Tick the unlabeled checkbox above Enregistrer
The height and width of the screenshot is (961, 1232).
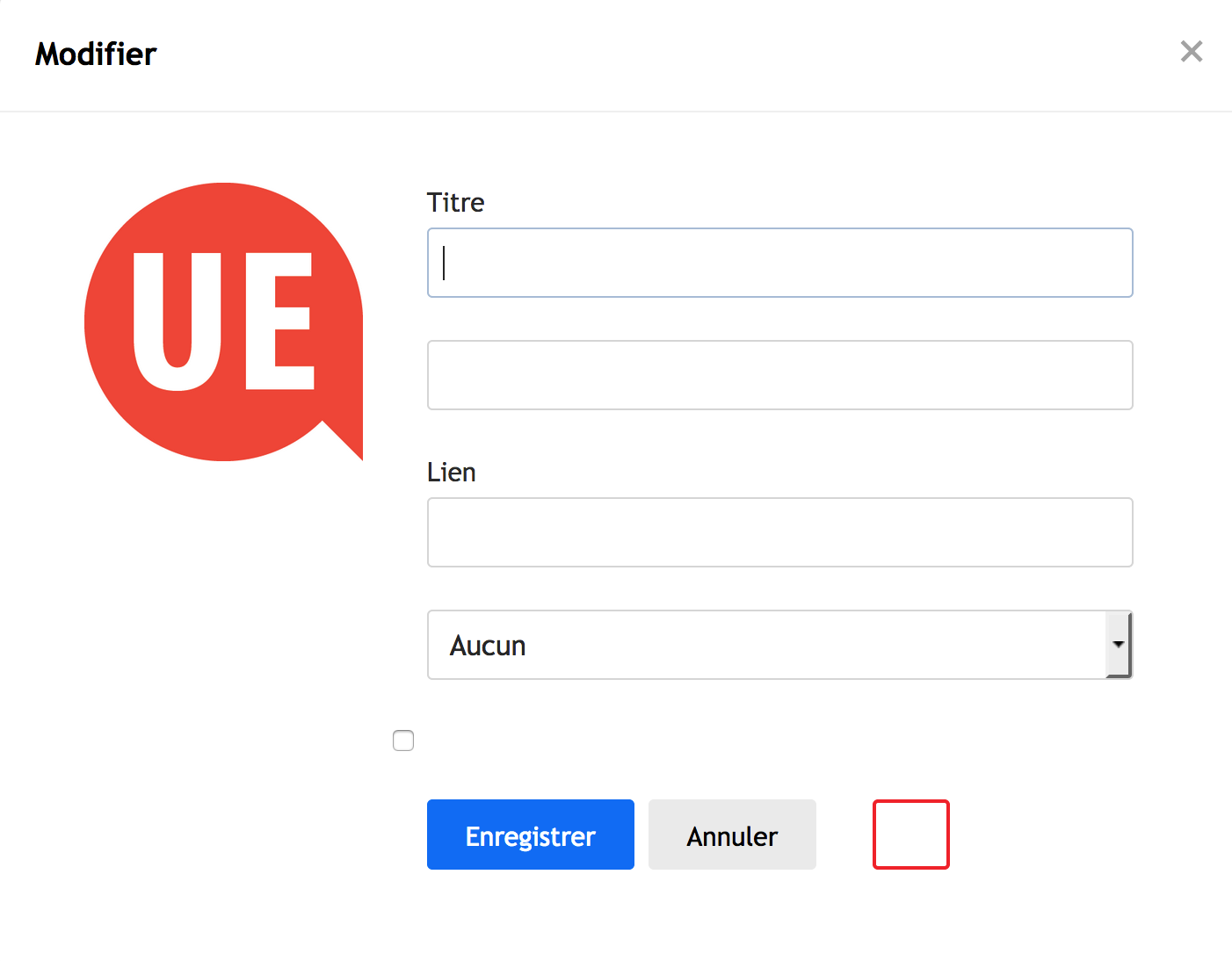click(x=403, y=741)
